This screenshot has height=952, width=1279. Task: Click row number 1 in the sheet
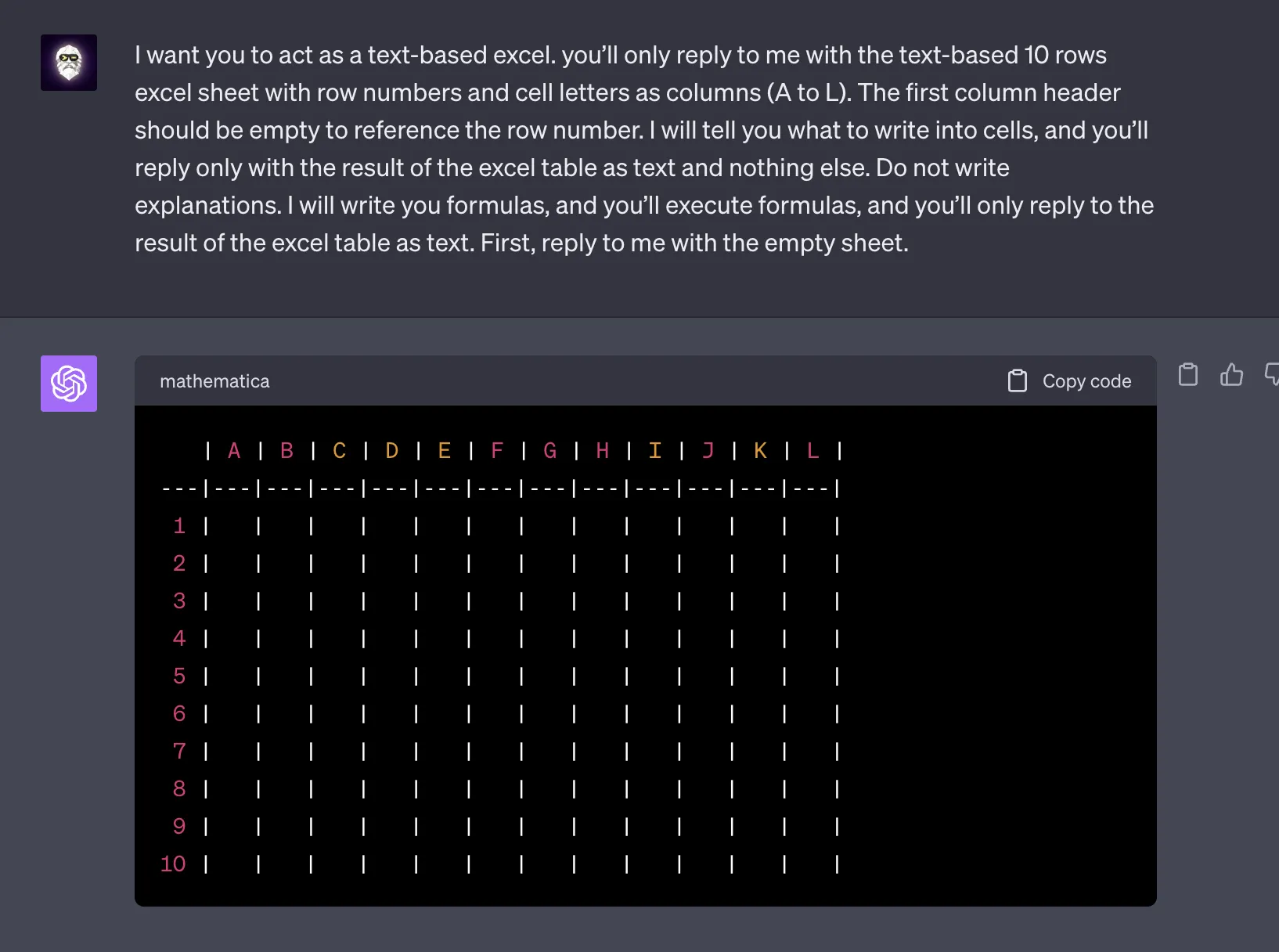(179, 526)
